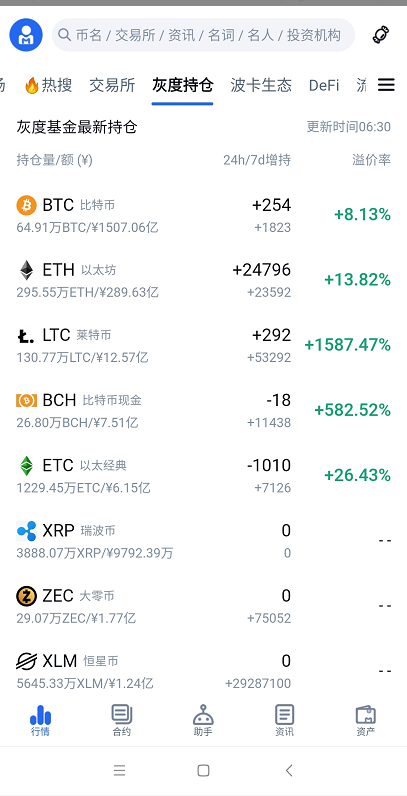Open the hamburger category menu
This screenshot has height=796, width=407.
click(x=386, y=85)
